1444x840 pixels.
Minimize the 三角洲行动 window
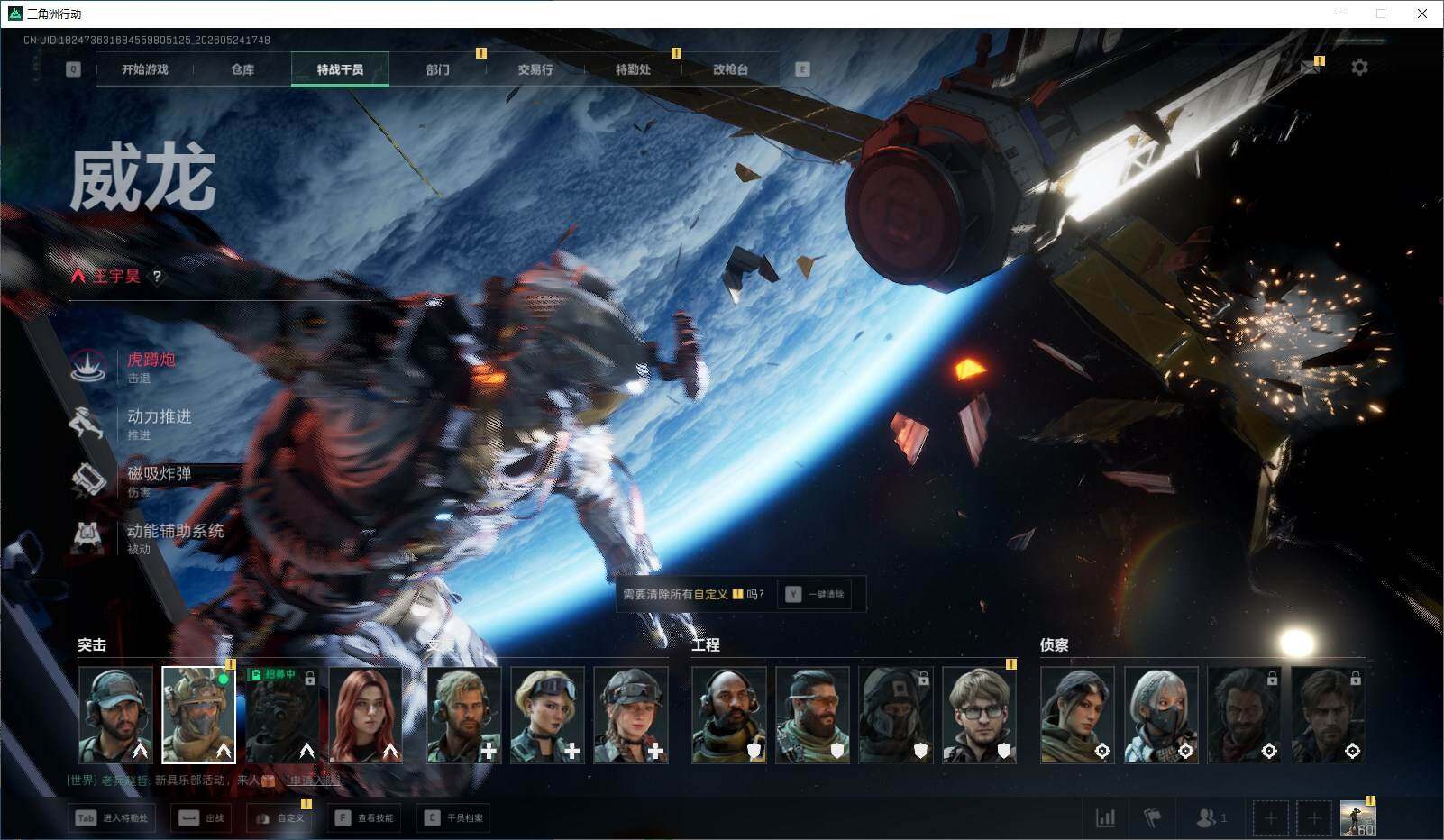1339,14
